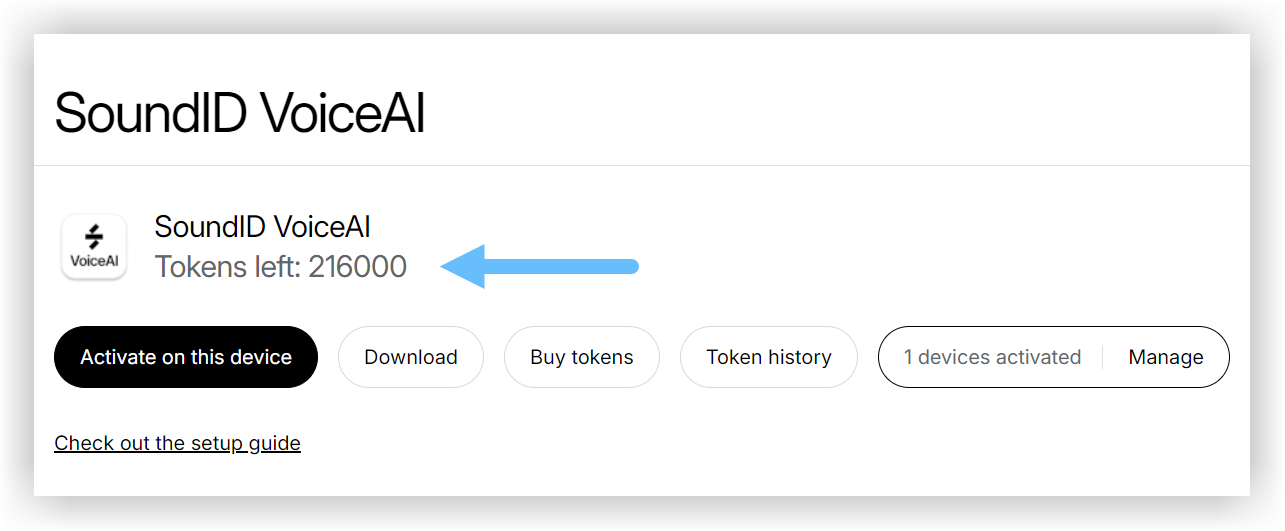Click the '1 devices activated' label
The height and width of the screenshot is (531, 1285).
click(x=992, y=357)
